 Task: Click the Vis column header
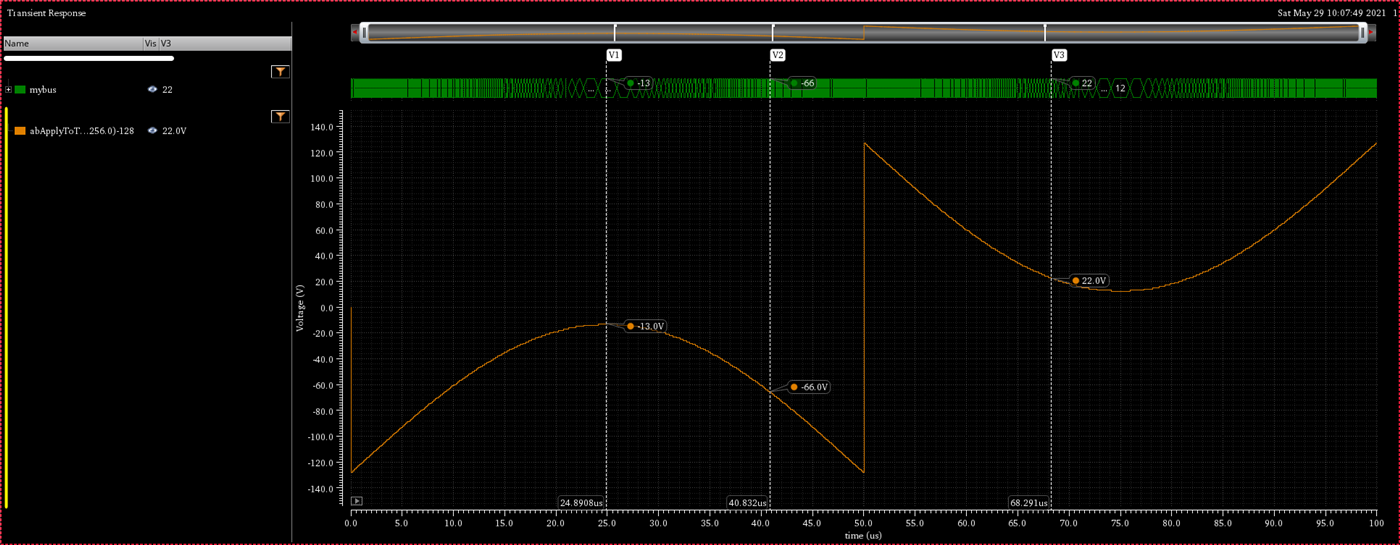pyautogui.click(x=150, y=44)
